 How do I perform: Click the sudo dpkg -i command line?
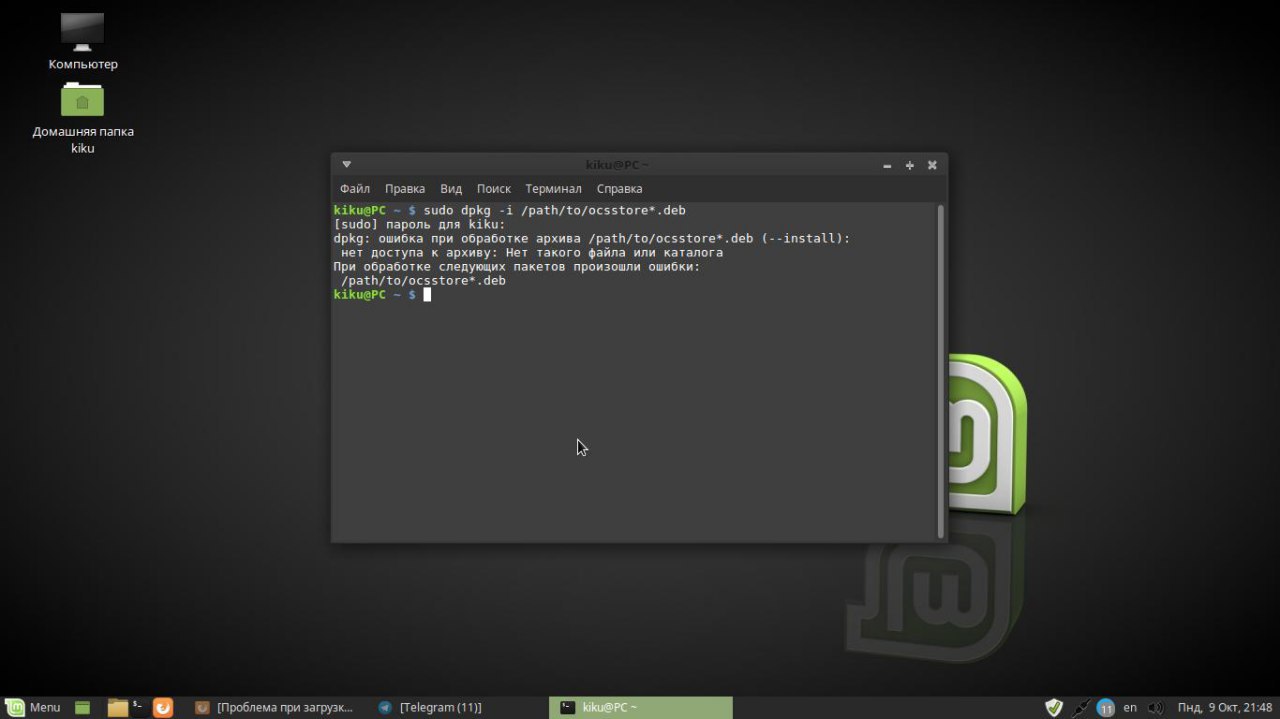point(510,211)
